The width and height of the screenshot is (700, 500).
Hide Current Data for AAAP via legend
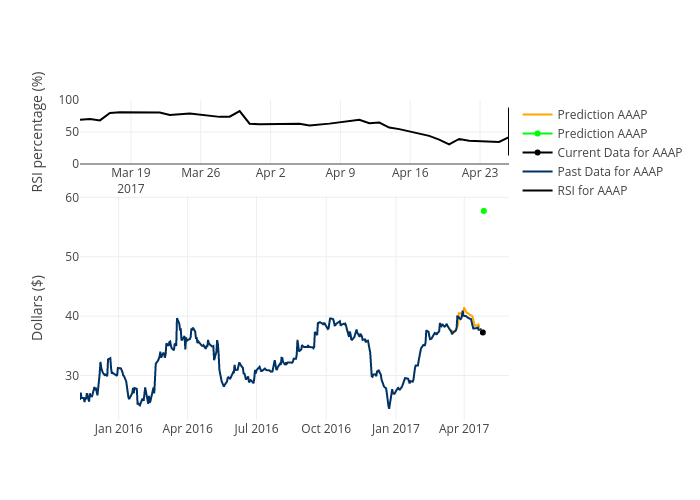[x=618, y=152]
